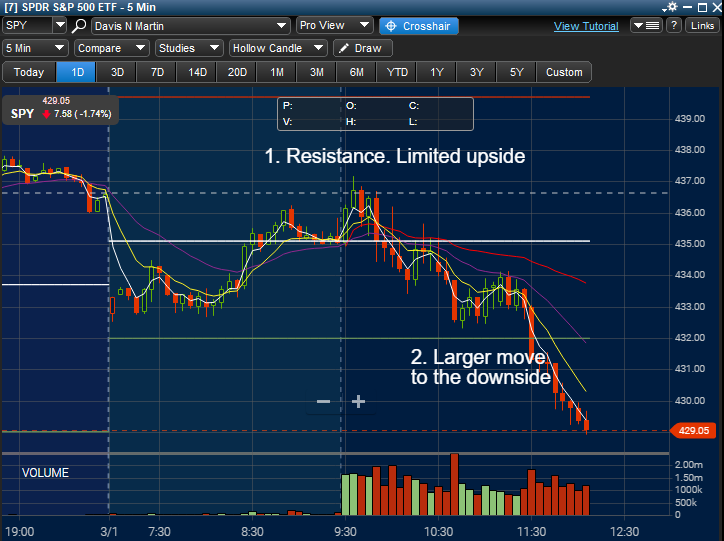The width and height of the screenshot is (724, 541).
Task: Click the 435.00 price axis label
Action: [x=690, y=243]
